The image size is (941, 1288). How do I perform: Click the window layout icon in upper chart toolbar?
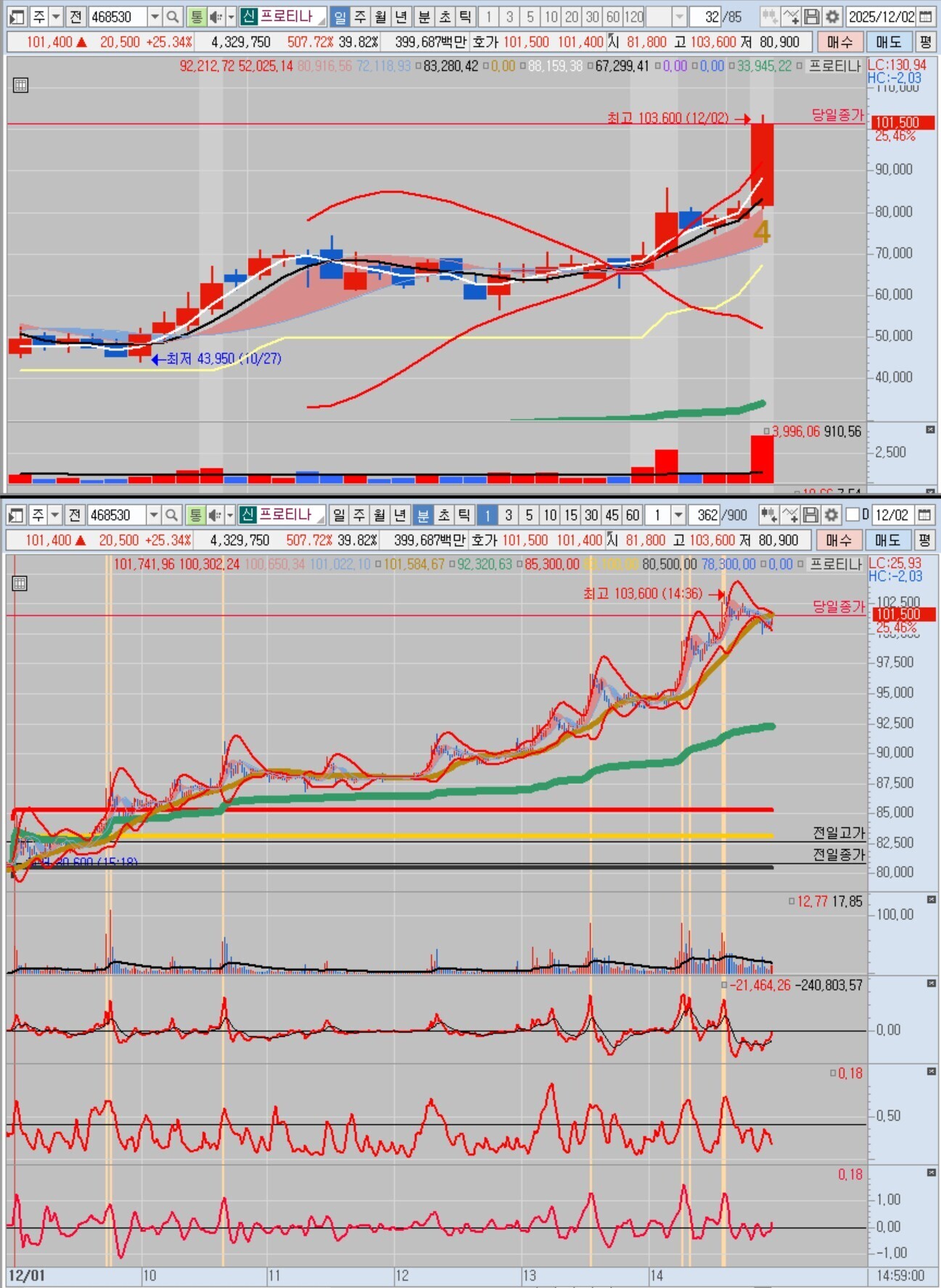click(17, 17)
